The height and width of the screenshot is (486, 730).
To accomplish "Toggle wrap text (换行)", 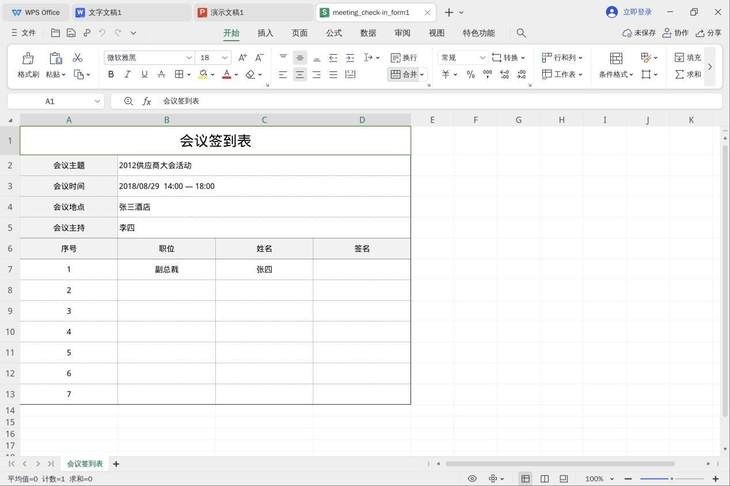I will (403, 58).
